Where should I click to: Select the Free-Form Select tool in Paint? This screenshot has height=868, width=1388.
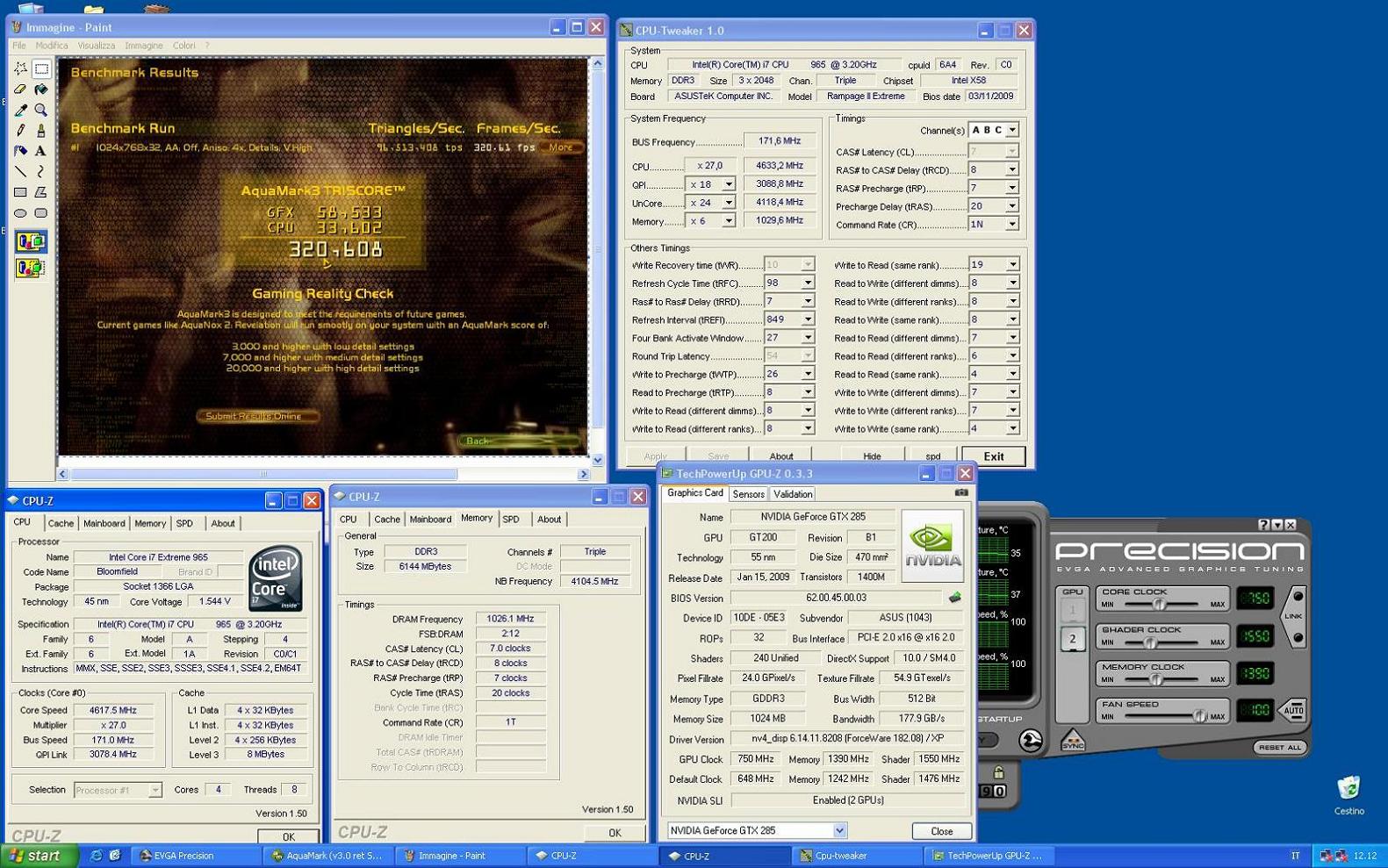20,68
